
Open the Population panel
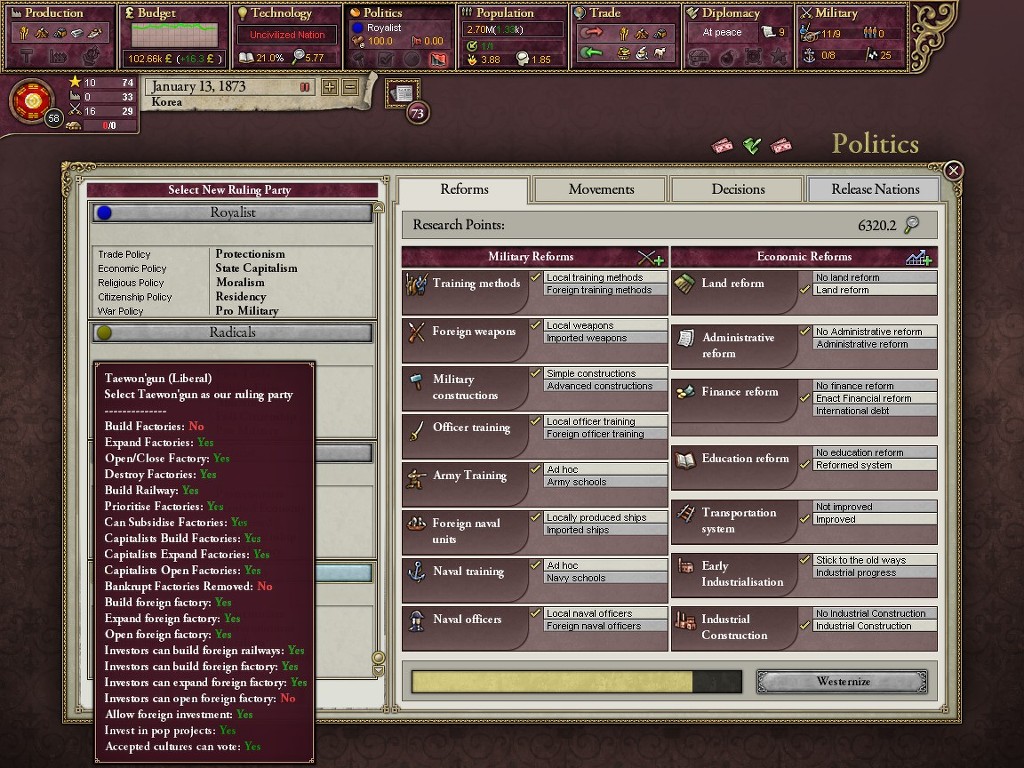point(512,37)
